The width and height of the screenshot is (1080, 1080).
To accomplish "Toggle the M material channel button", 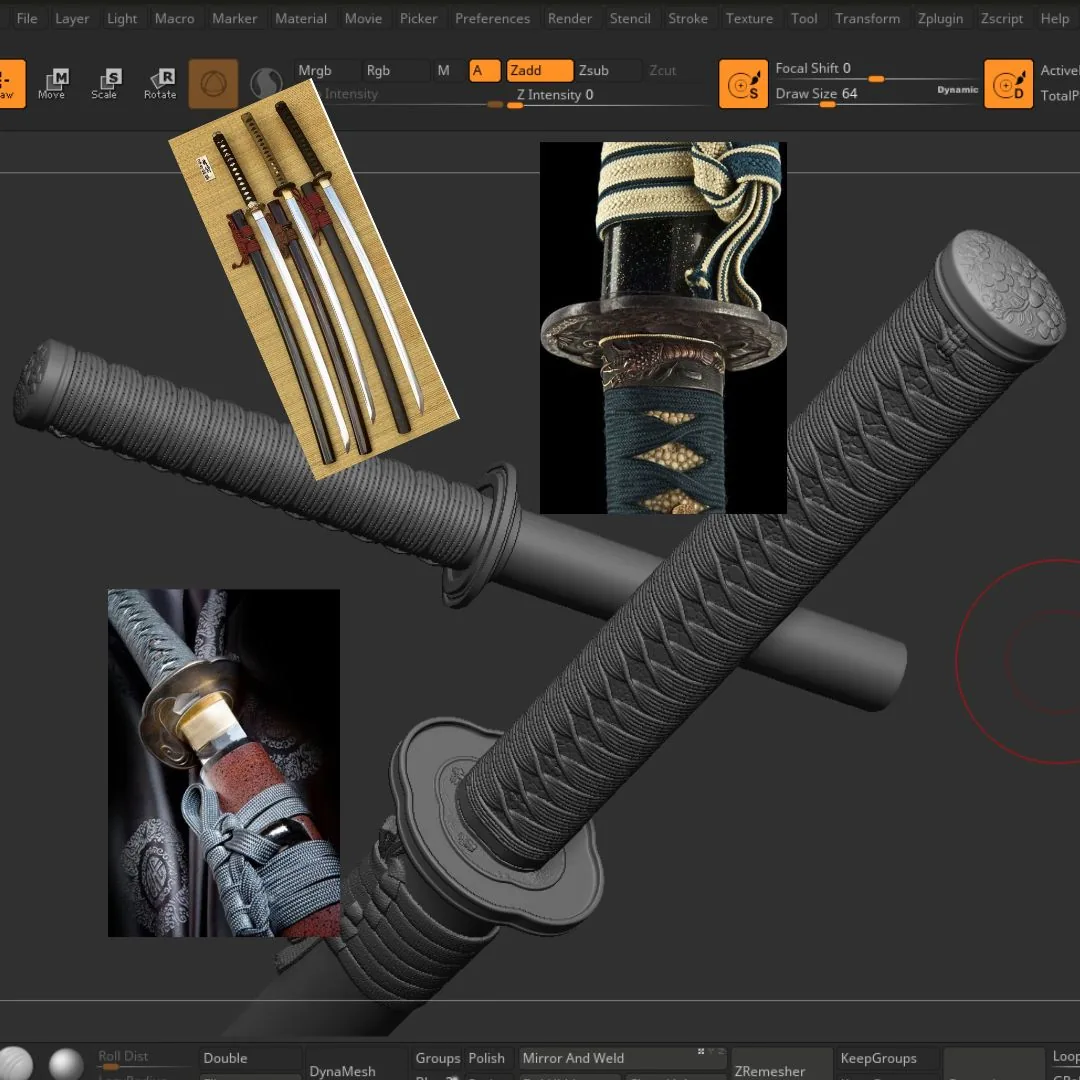I will (x=448, y=70).
